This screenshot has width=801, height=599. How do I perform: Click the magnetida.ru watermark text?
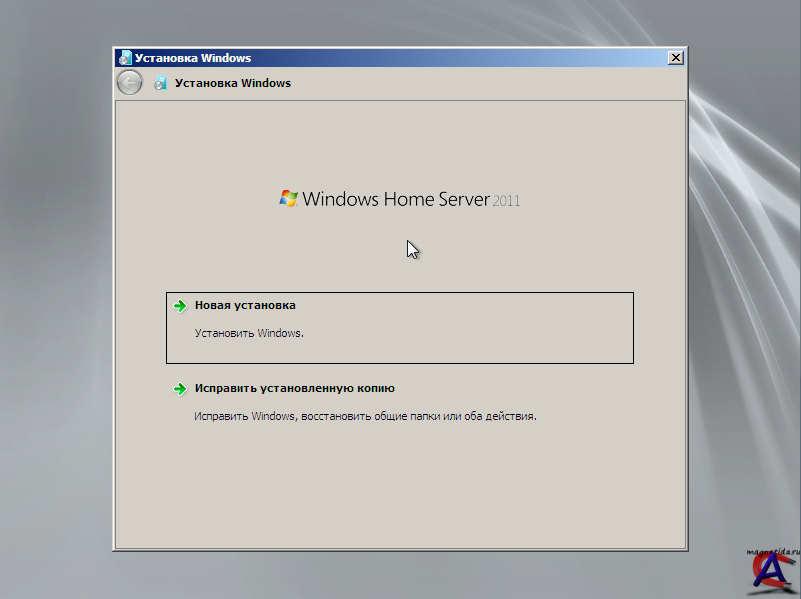(x=772, y=551)
